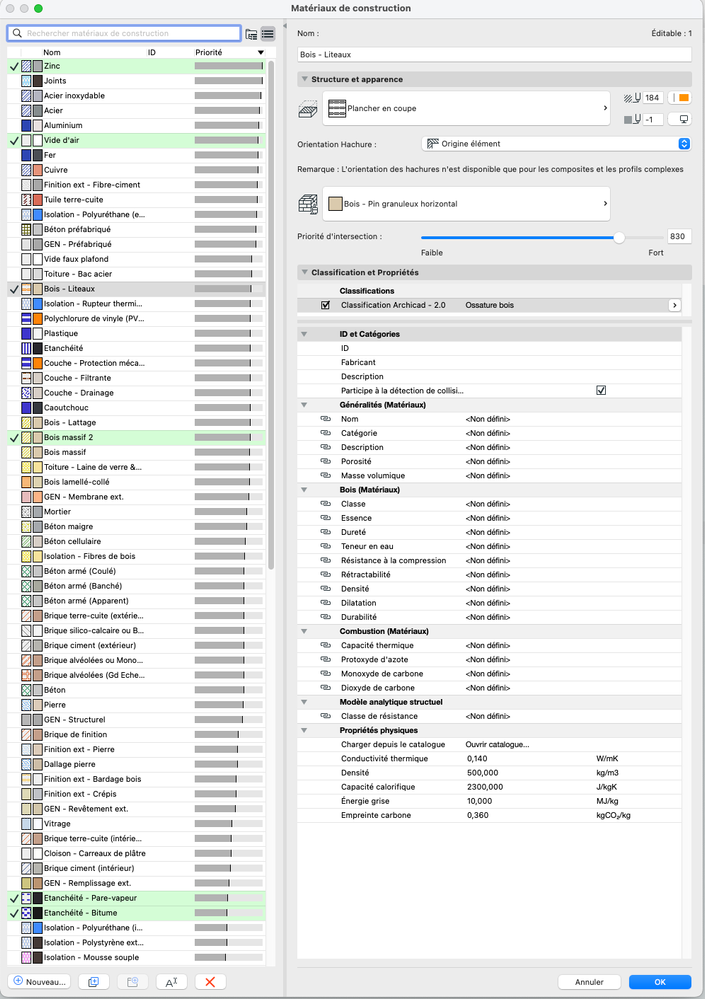Viewport: 705px width, 999px height.
Task: Click the surface material icon beside Bois - Pin granuleux
Action: (308, 205)
